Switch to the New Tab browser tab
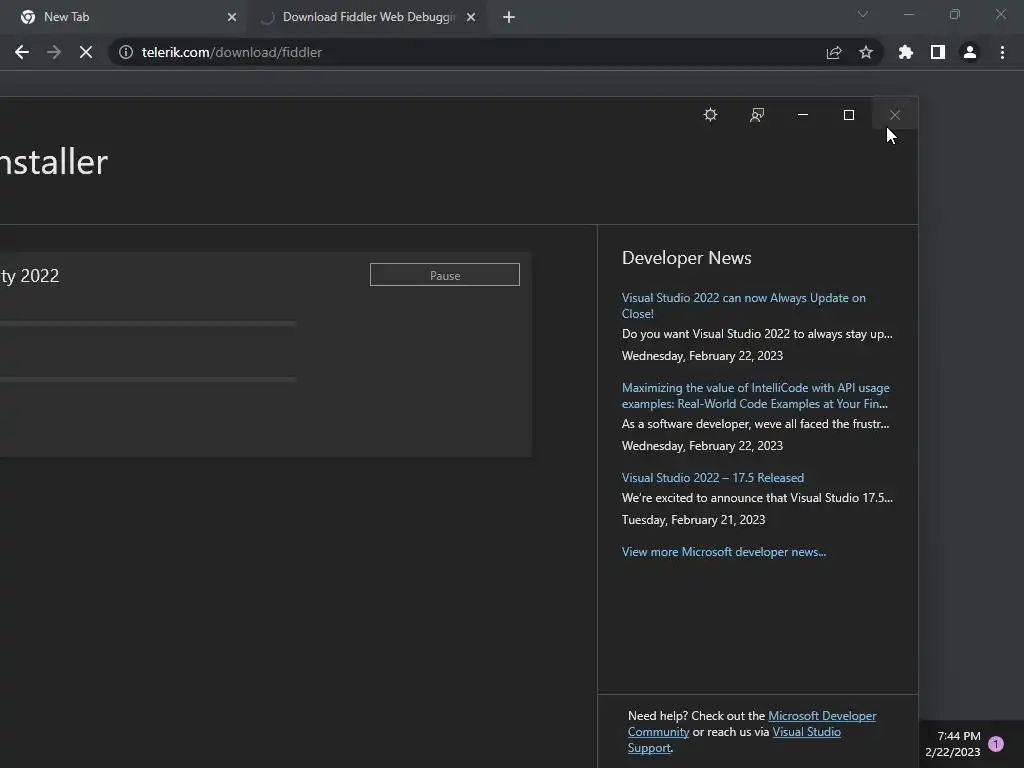Viewport: 1024px width, 768px height. coord(124,17)
